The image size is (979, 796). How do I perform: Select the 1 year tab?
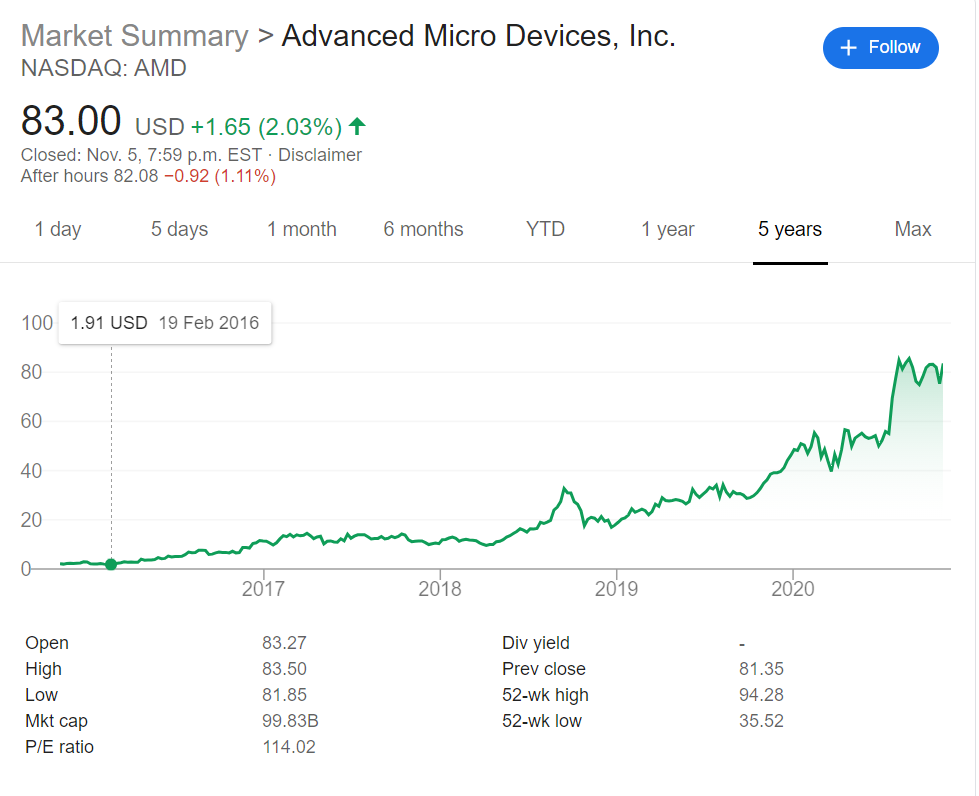[668, 229]
